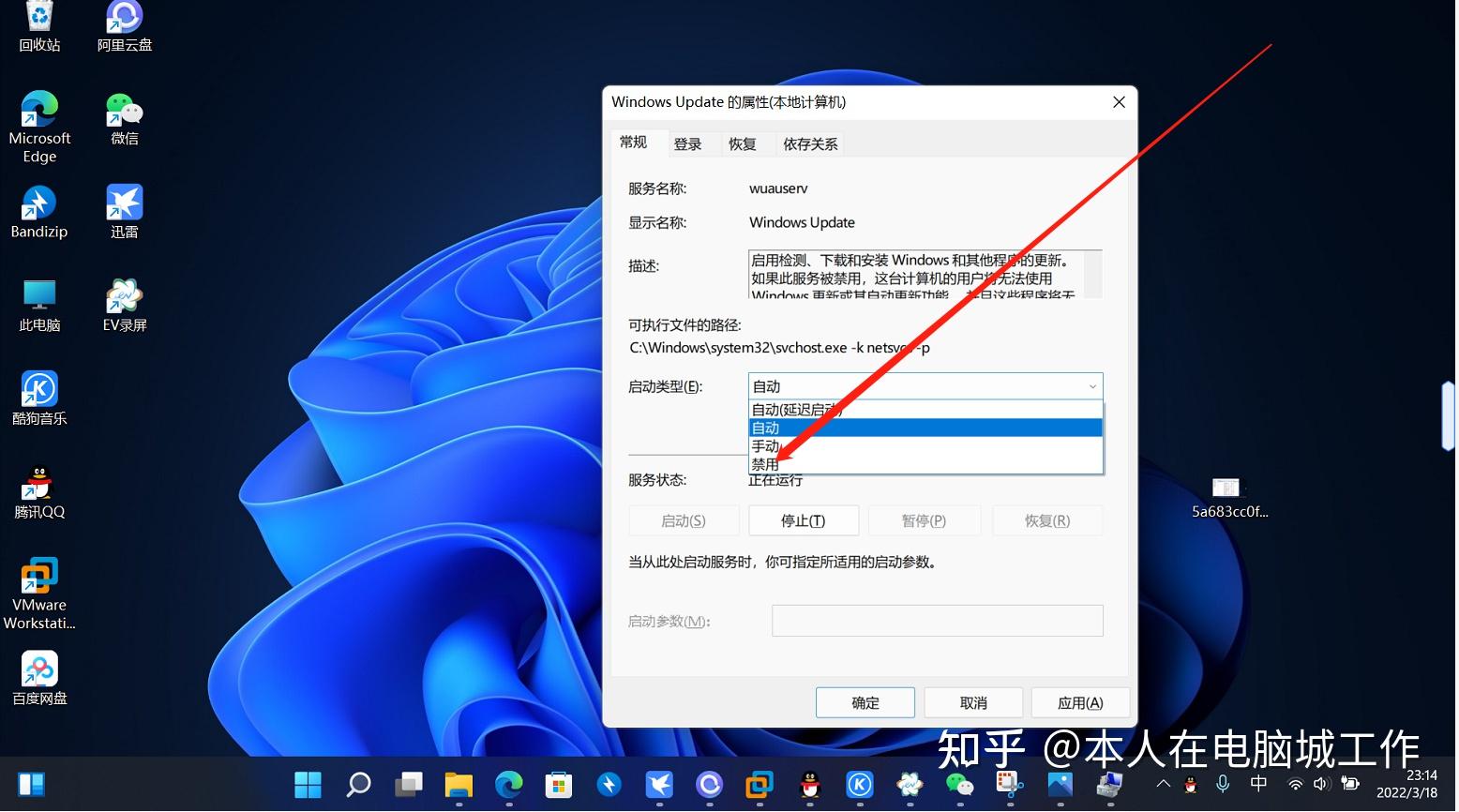Open the volume tray icon
This screenshot has width=1459, height=812.
pyautogui.click(x=1322, y=784)
